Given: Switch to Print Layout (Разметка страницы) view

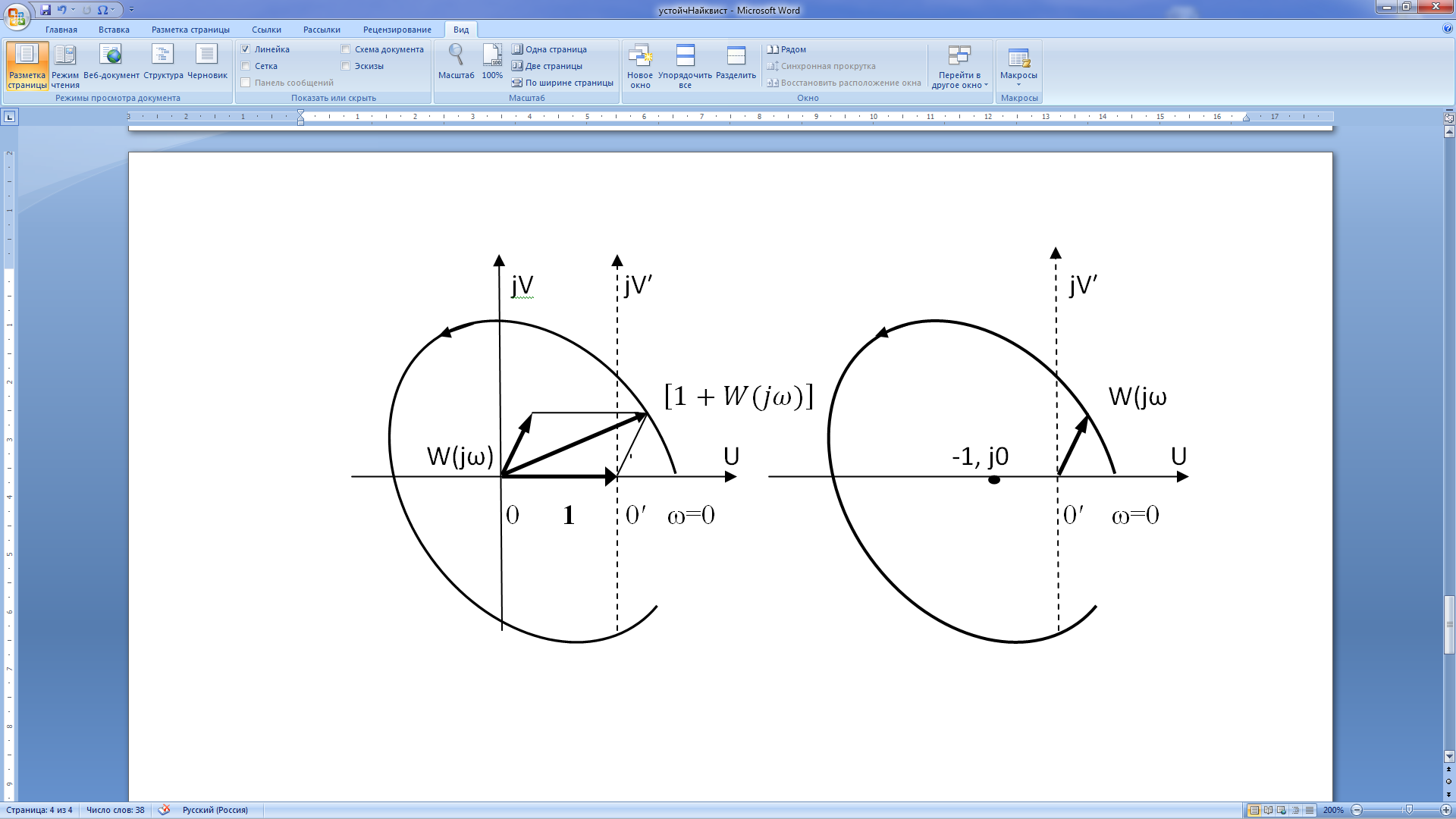Looking at the screenshot, I should 27,66.
